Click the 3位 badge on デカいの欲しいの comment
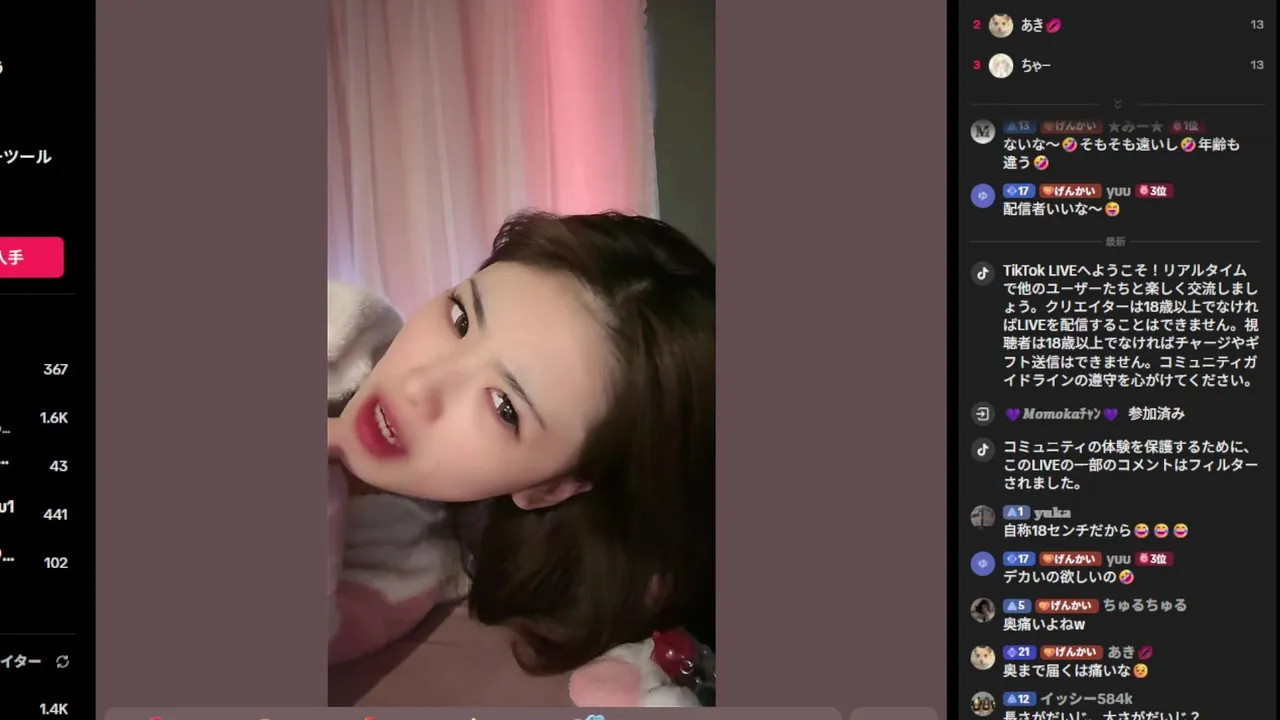This screenshot has height=720, width=1280. pos(1153,558)
